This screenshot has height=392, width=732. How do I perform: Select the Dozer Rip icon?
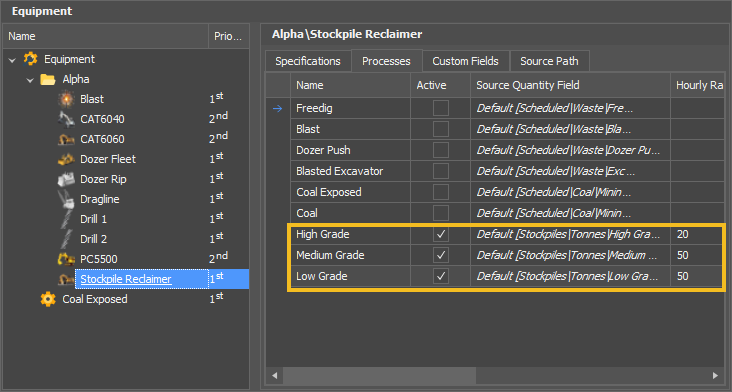coord(66,179)
